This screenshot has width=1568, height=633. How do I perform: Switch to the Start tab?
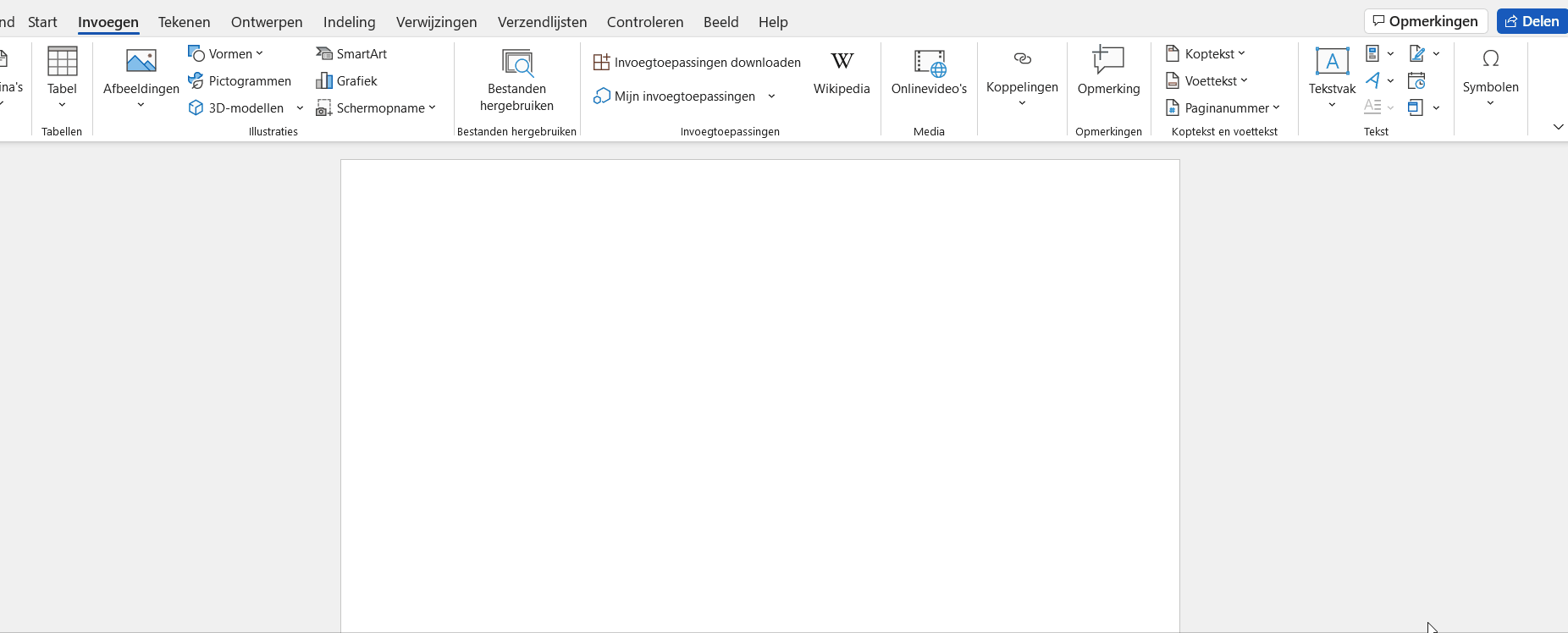[x=42, y=22]
